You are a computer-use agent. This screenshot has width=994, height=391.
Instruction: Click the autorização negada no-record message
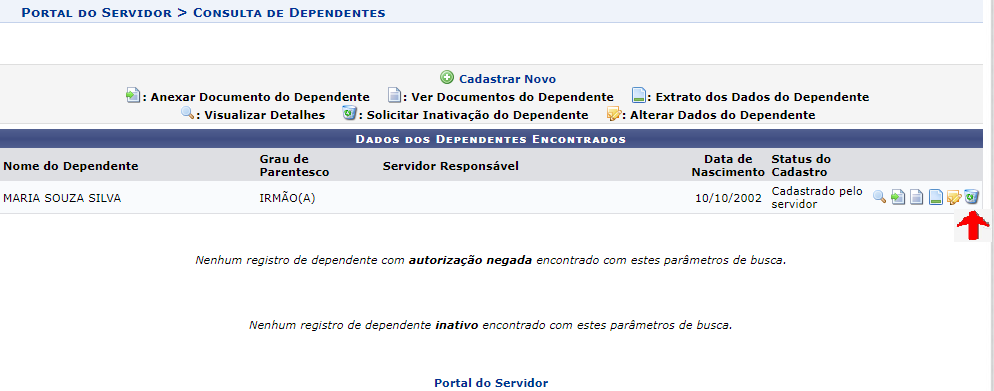(x=491, y=260)
